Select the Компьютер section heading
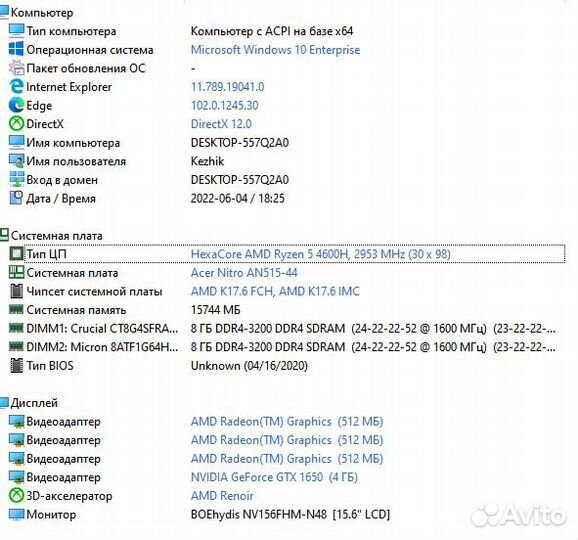578x540 pixels. pos(42,13)
